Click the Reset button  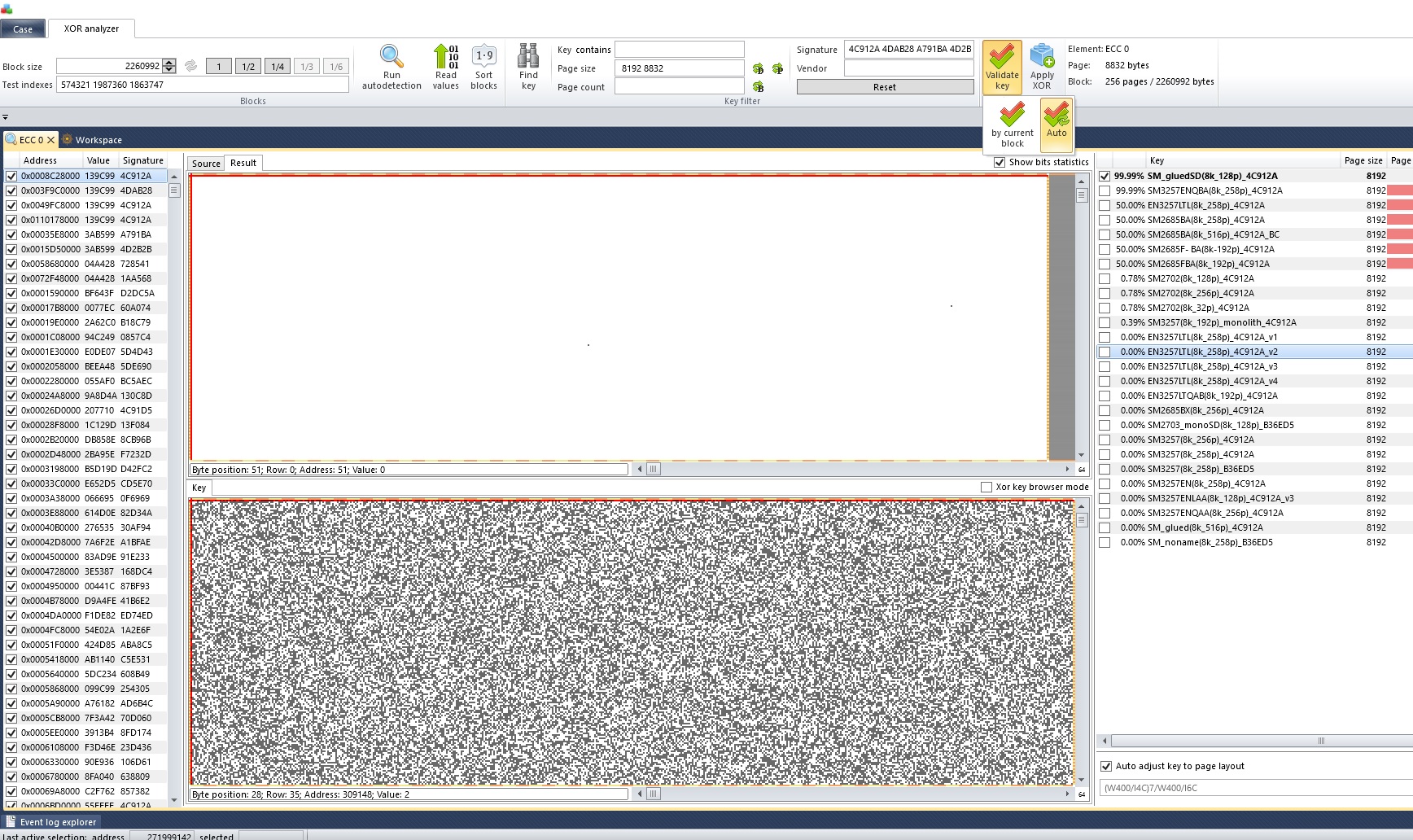pyautogui.click(x=885, y=87)
